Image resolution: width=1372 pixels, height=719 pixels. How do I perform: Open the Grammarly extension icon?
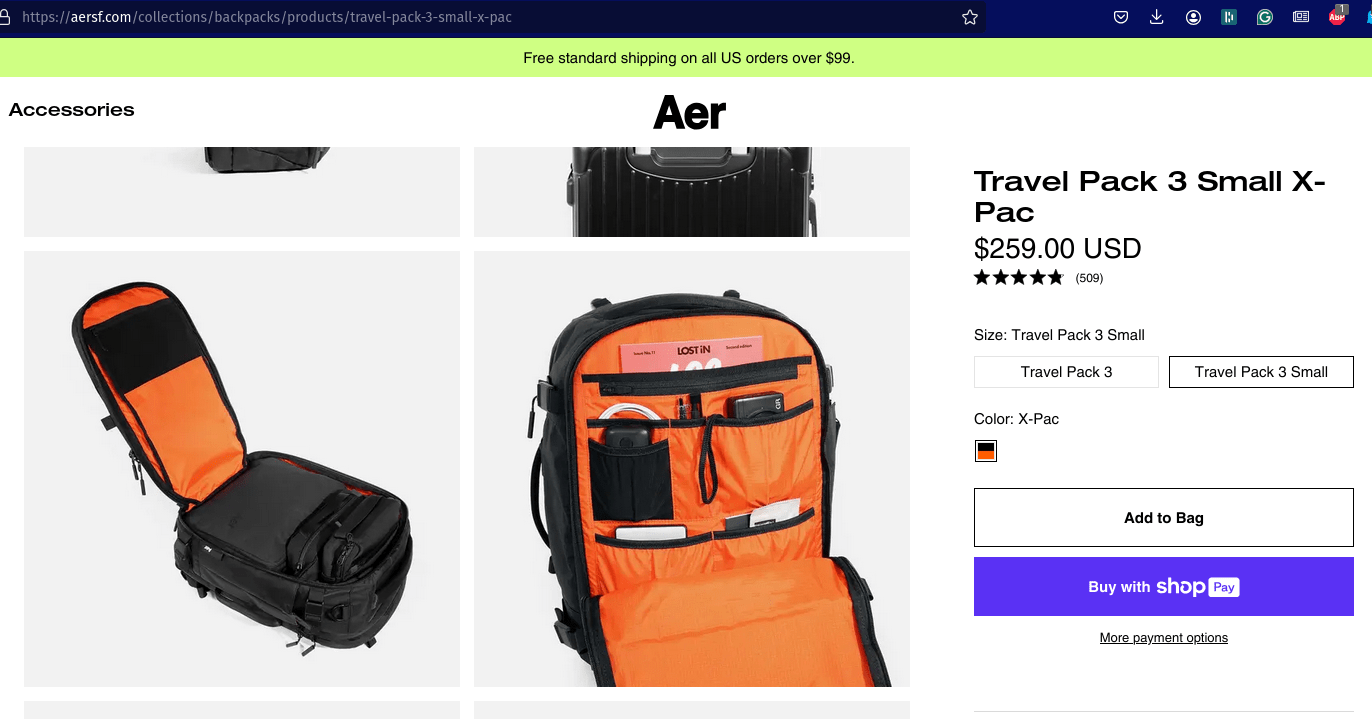(1265, 17)
